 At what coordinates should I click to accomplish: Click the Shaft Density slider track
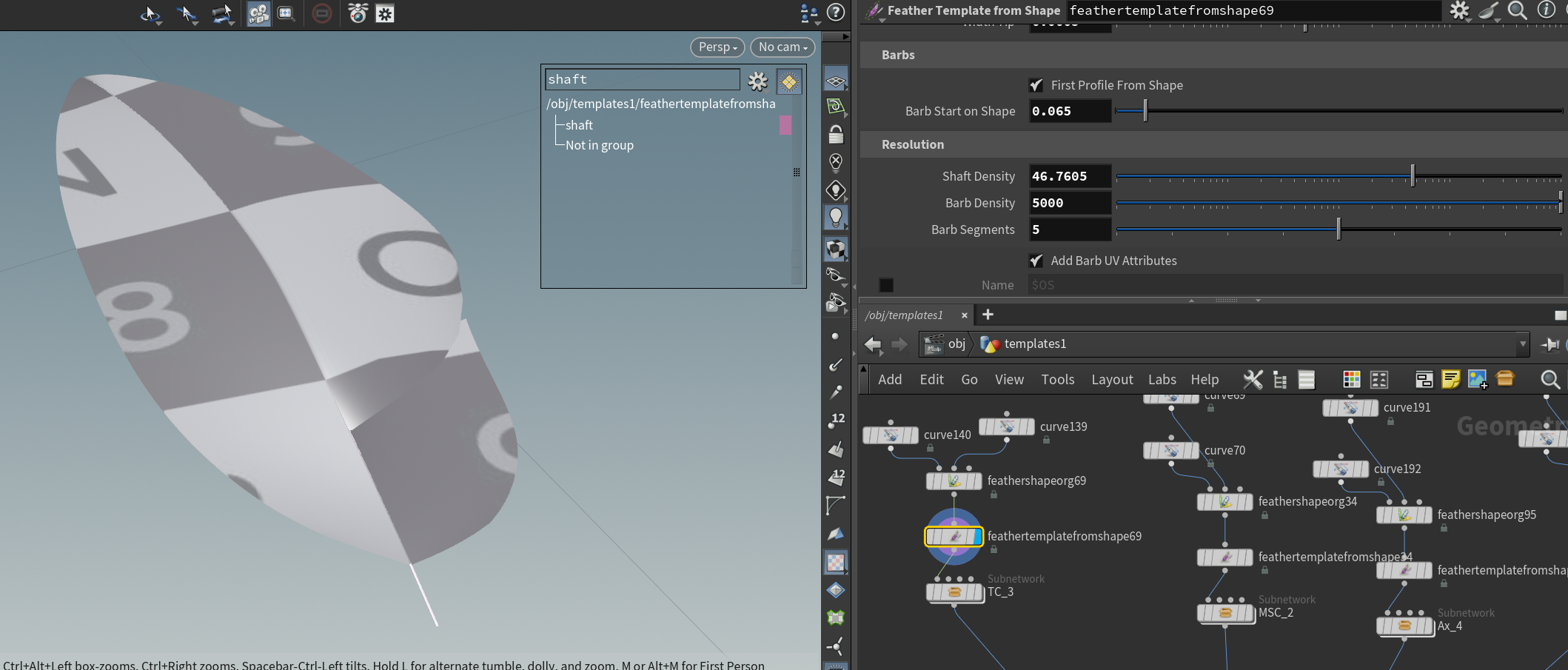pyautogui.click(x=1259, y=176)
